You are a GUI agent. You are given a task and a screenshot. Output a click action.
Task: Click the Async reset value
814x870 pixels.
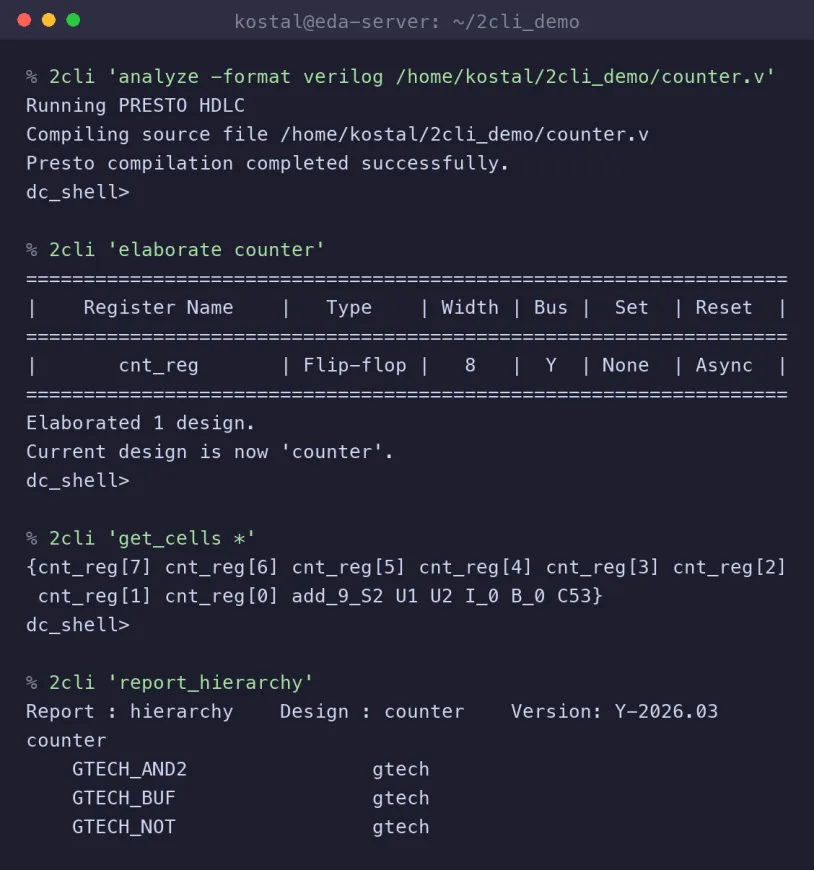(x=724, y=365)
